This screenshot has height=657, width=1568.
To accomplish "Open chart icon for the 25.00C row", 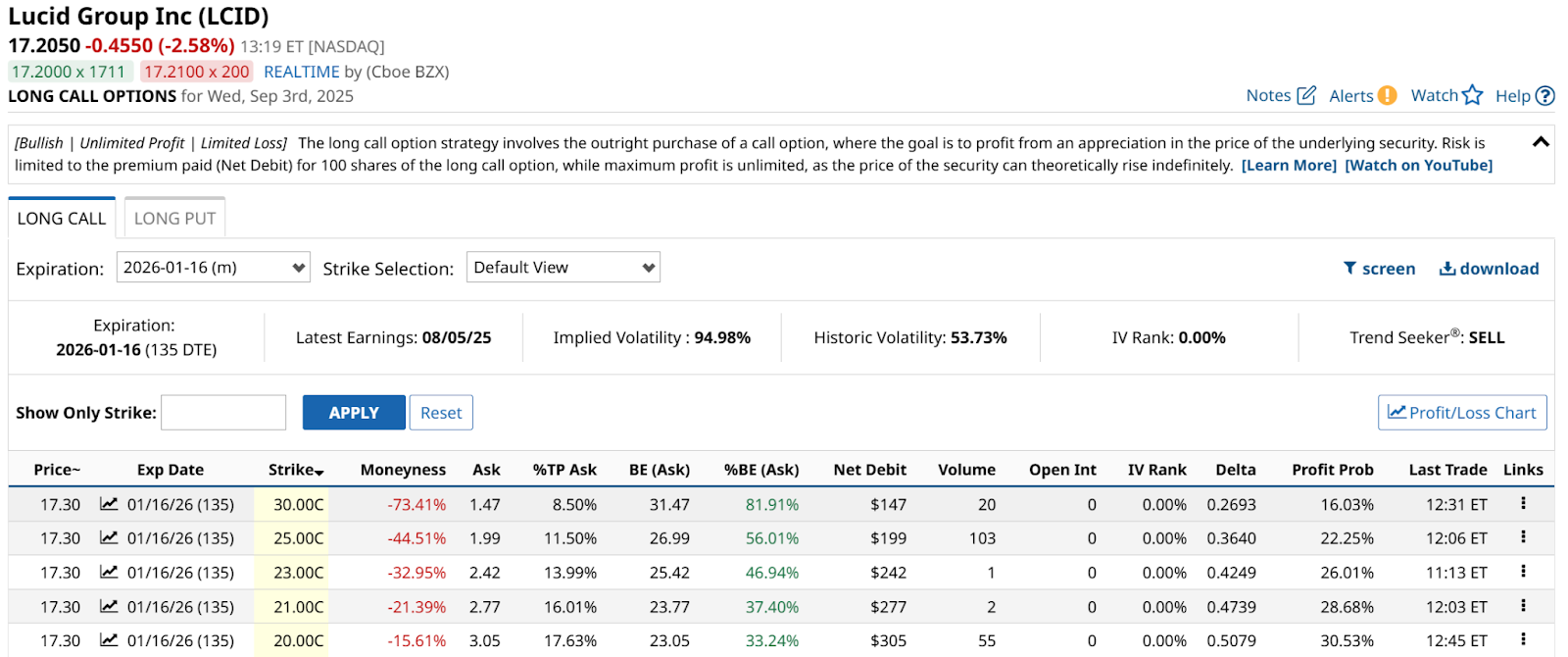I will tap(109, 537).
